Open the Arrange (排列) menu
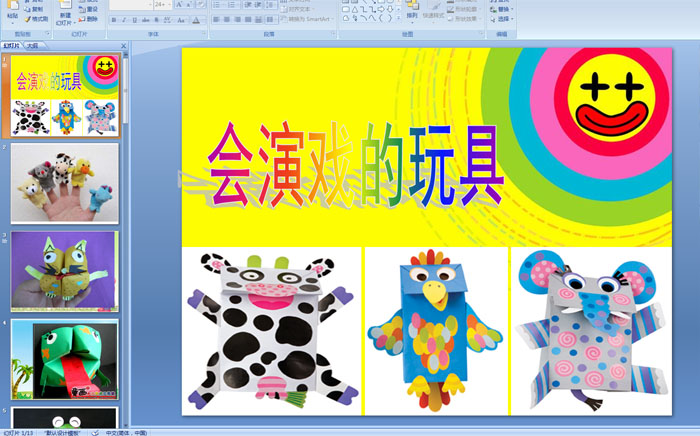 tap(412, 11)
